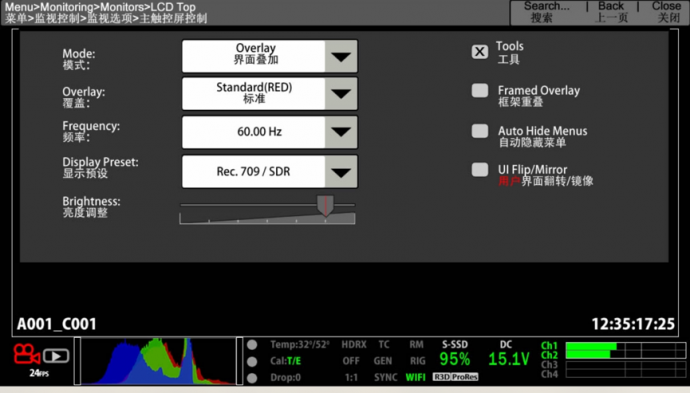This screenshot has height=393, width=690.
Task: Tap the Temp 32°/52° status indicator
Action: click(299, 345)
